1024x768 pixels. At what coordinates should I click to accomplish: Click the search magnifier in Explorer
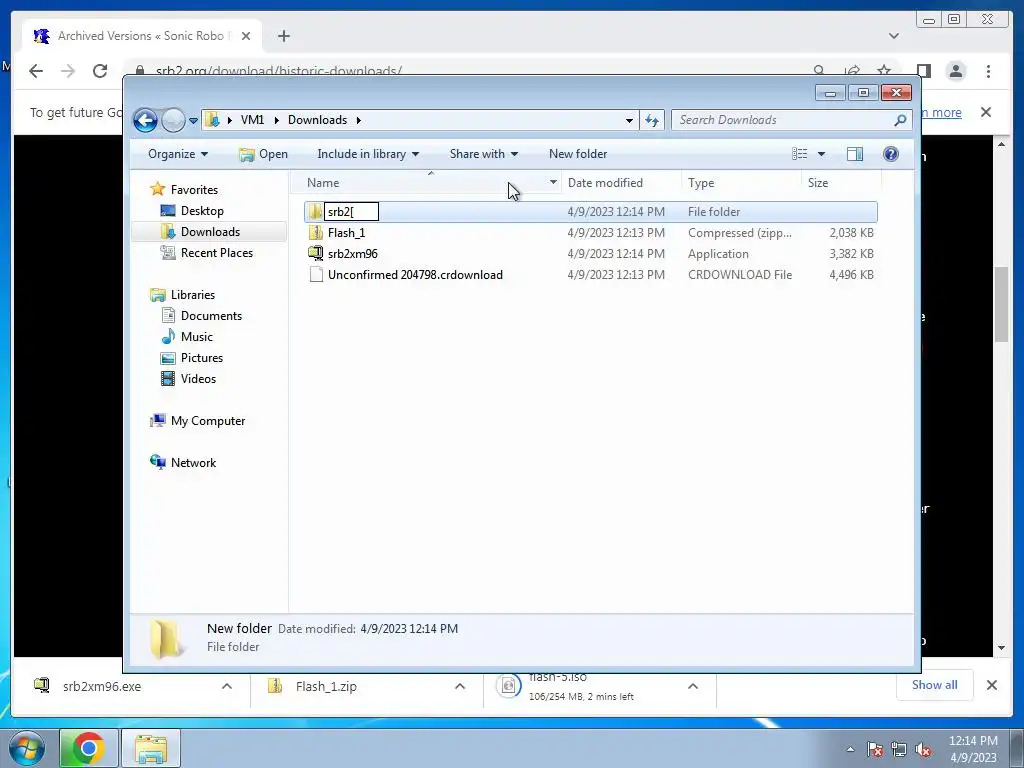click(x=901, y=120)
